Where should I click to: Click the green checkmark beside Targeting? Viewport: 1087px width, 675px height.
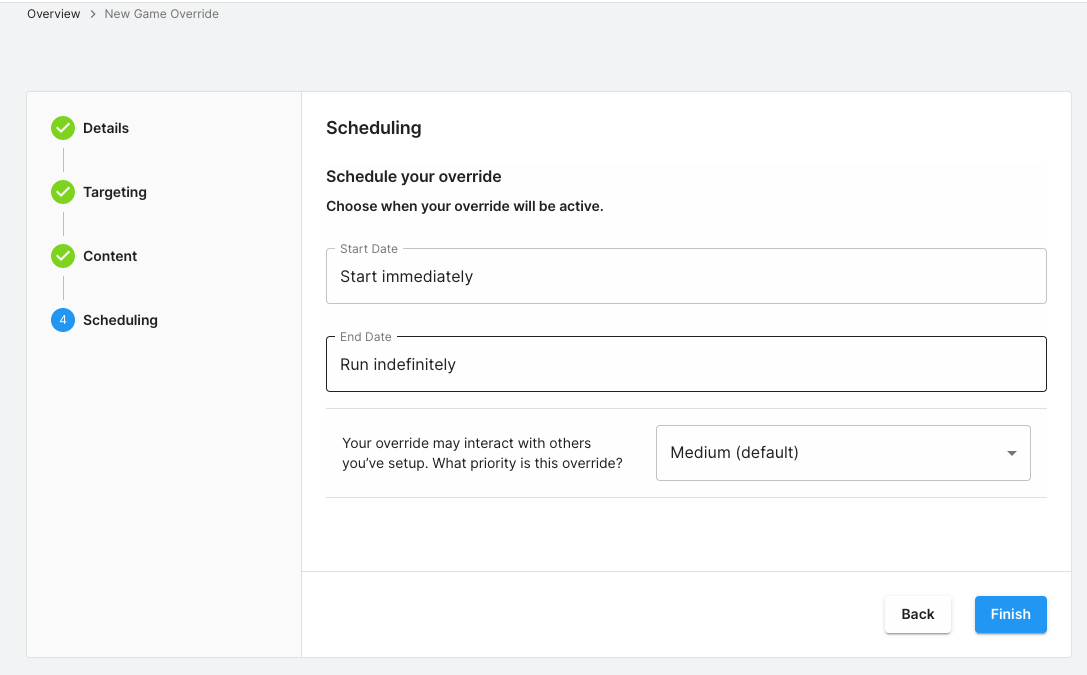(x=63, y=192)
